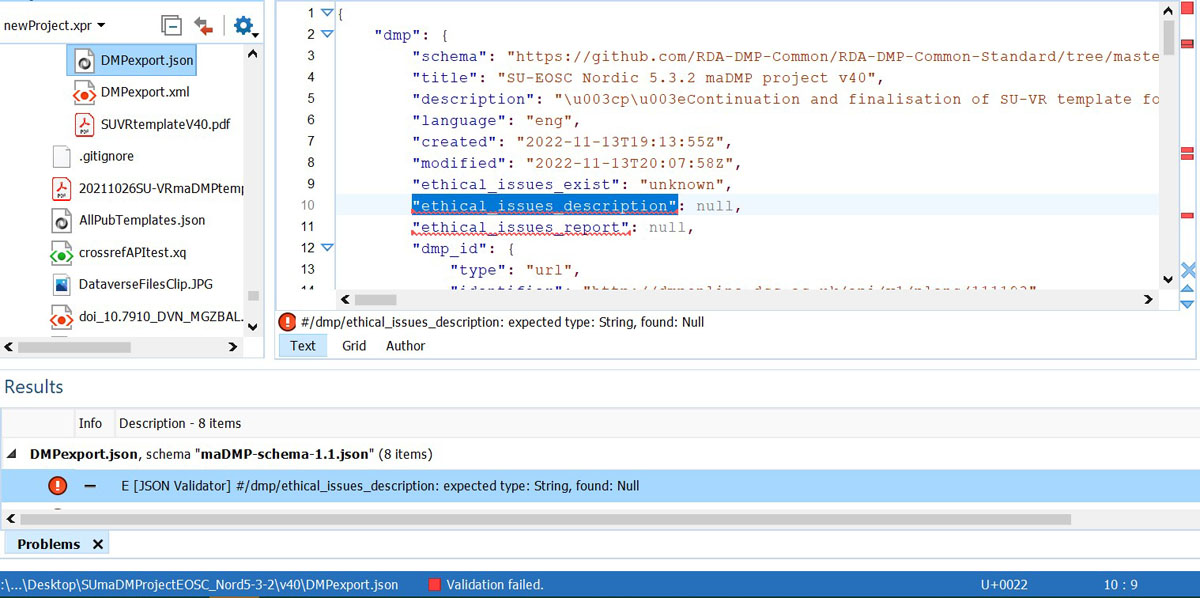Collapse the "dmp" fold on line 2
Screen dimensions: 1200x598
[x=327, y=34]
